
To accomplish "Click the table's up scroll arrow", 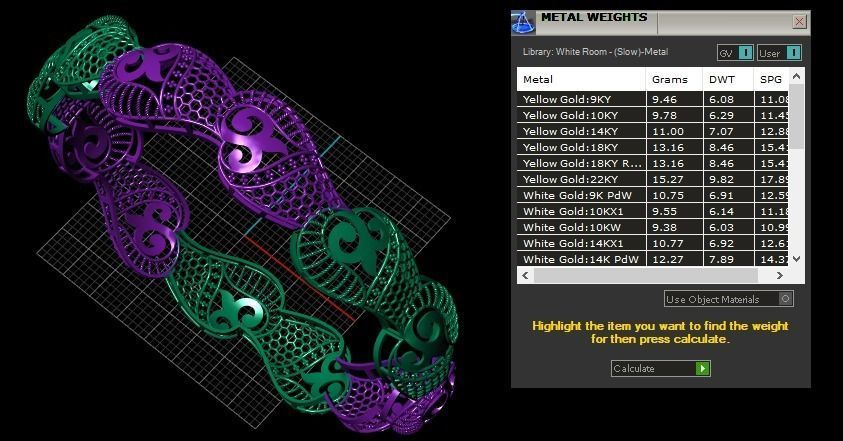I will coord(797,76).
